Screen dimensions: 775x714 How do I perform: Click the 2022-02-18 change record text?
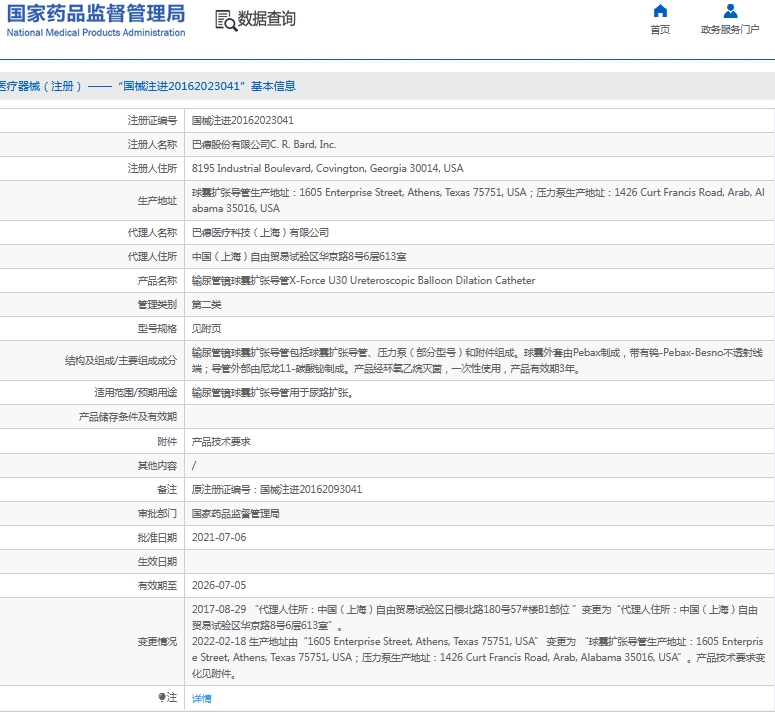coord(478,658)
